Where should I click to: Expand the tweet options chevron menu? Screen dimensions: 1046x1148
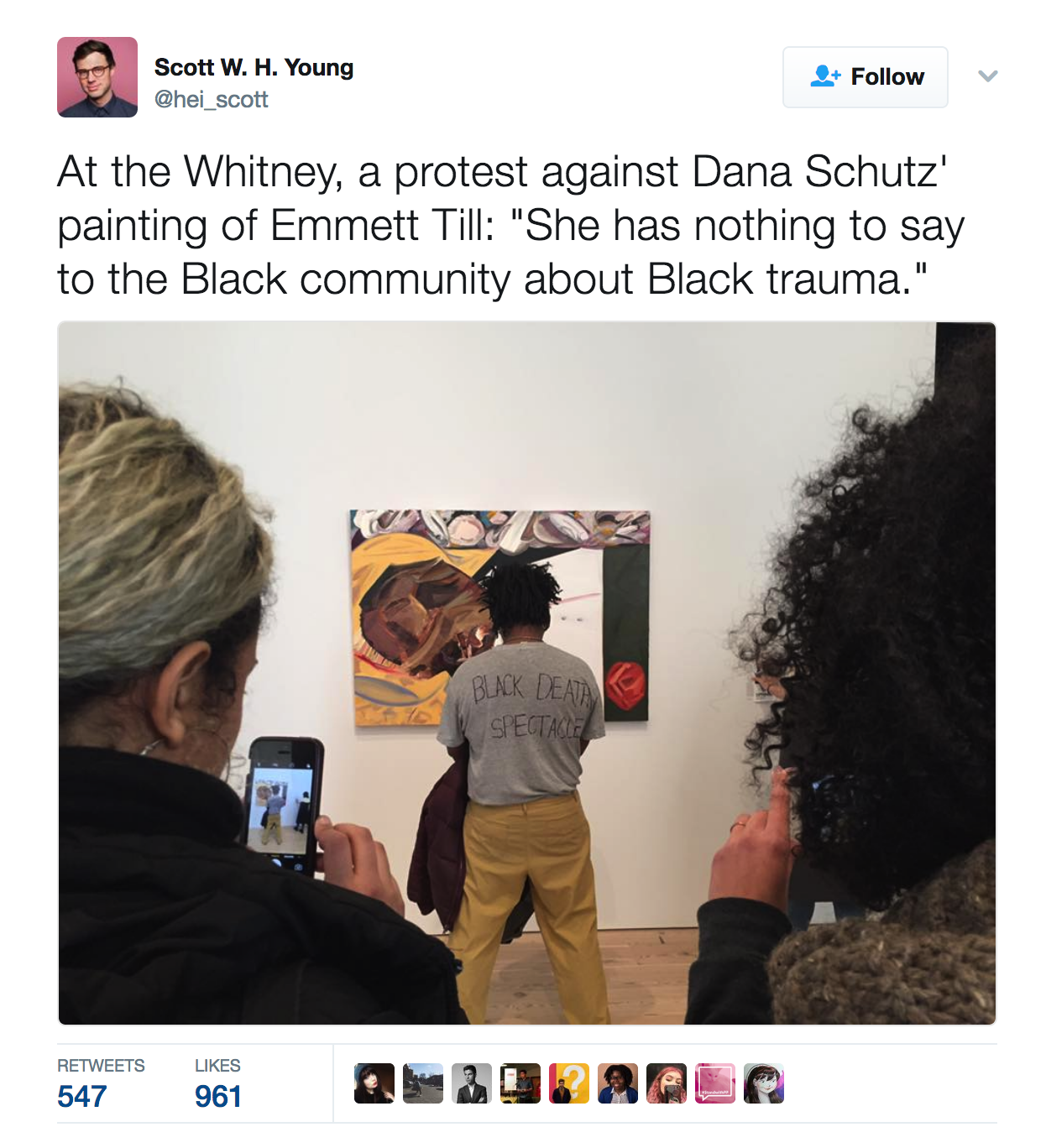click(x=988, y=76)
